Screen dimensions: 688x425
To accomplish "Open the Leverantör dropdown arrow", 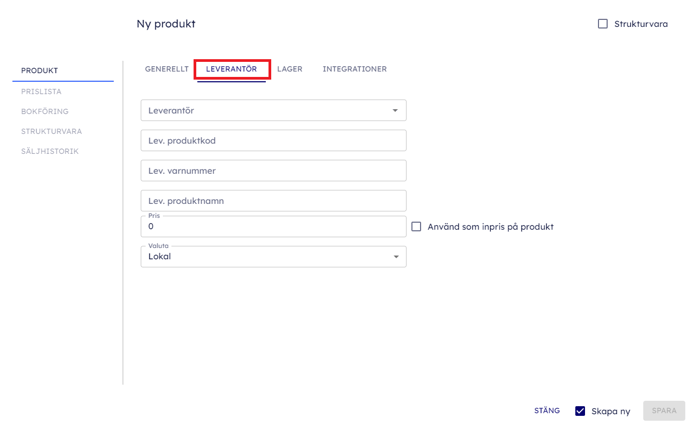I will click(x=395, y=111).
